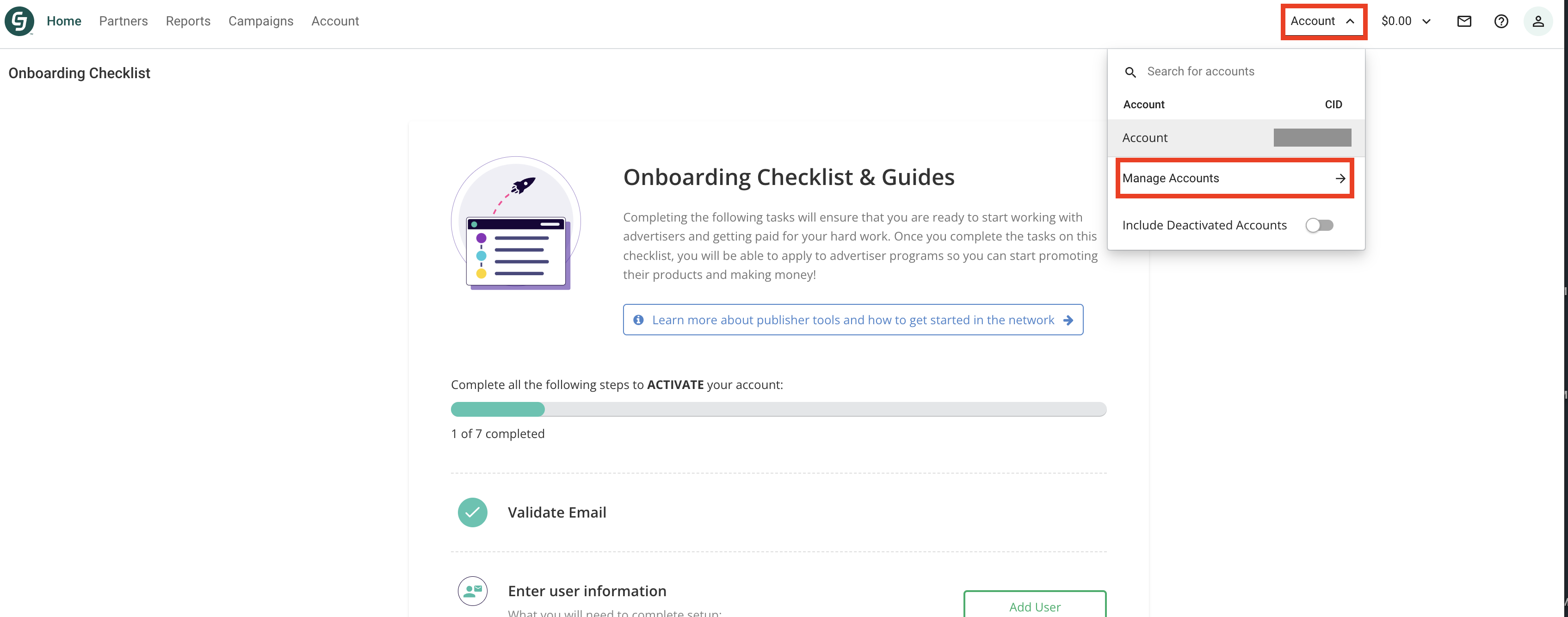Click the Enter user information icon

472,591
